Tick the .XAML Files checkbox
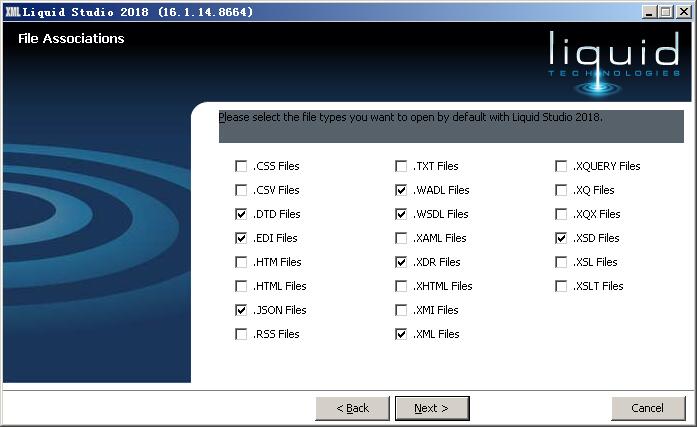The image size is (697, 427). click(401, 238)
